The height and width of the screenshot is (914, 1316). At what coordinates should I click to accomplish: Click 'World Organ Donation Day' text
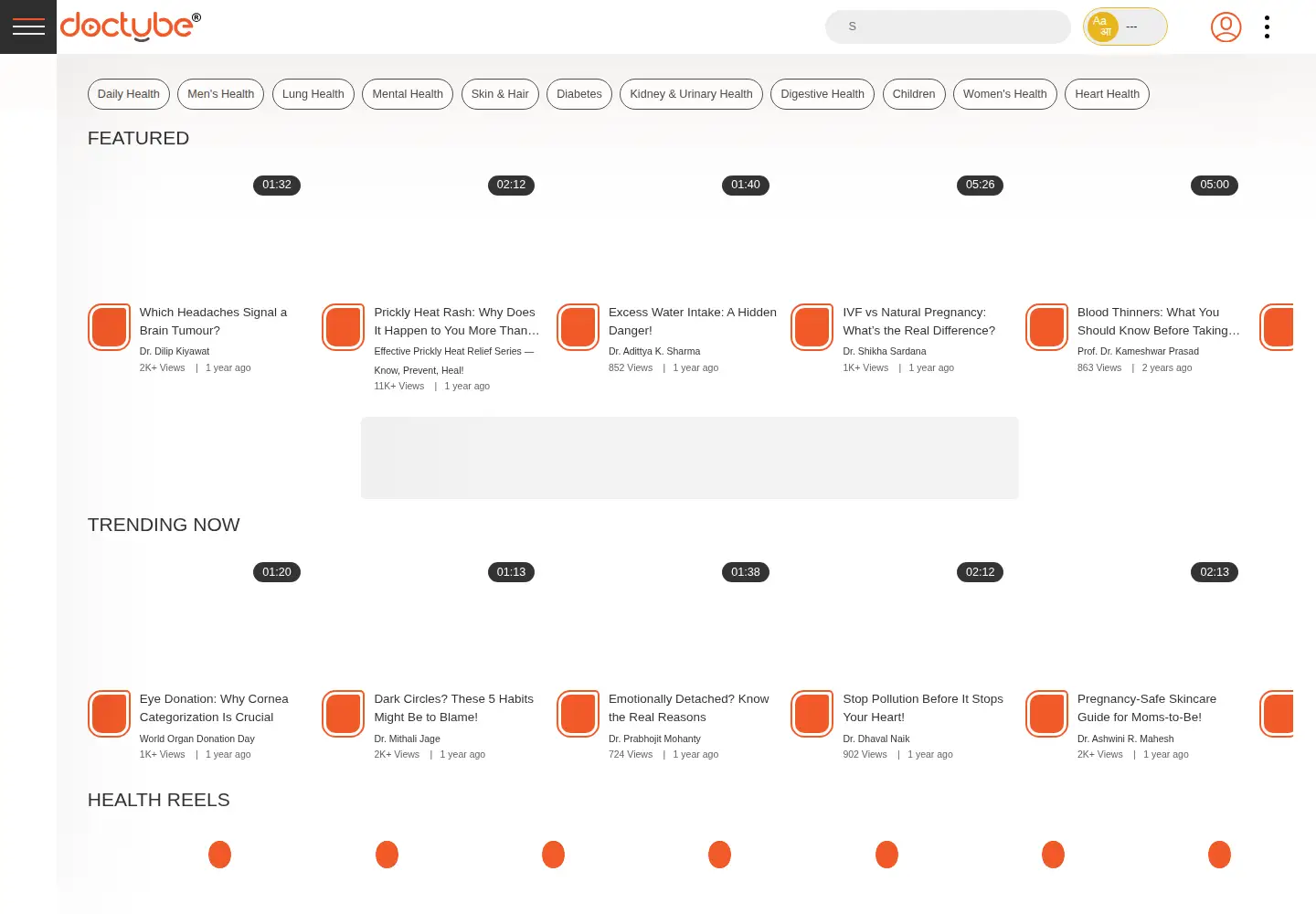point(197,739)
